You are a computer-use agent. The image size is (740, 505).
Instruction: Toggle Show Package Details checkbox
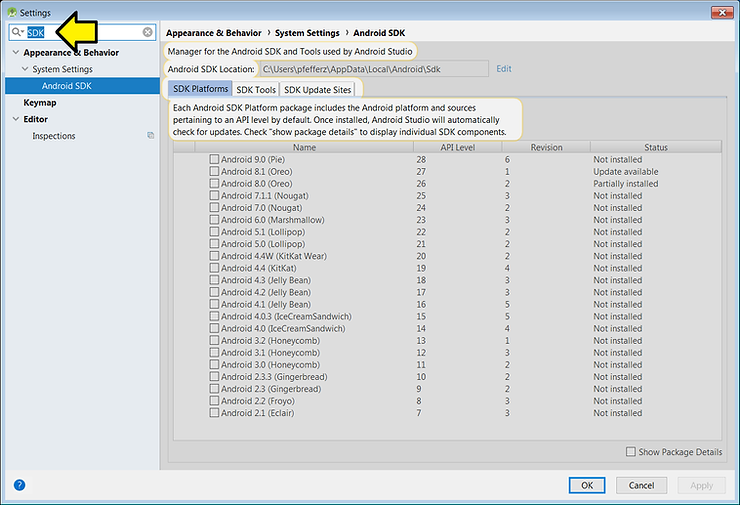[630, 452]
